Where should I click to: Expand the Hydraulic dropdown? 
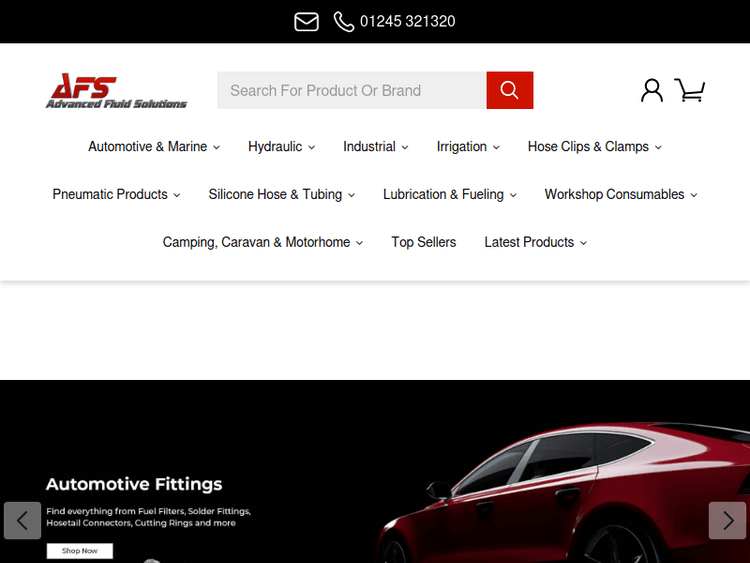coord(281,147)
